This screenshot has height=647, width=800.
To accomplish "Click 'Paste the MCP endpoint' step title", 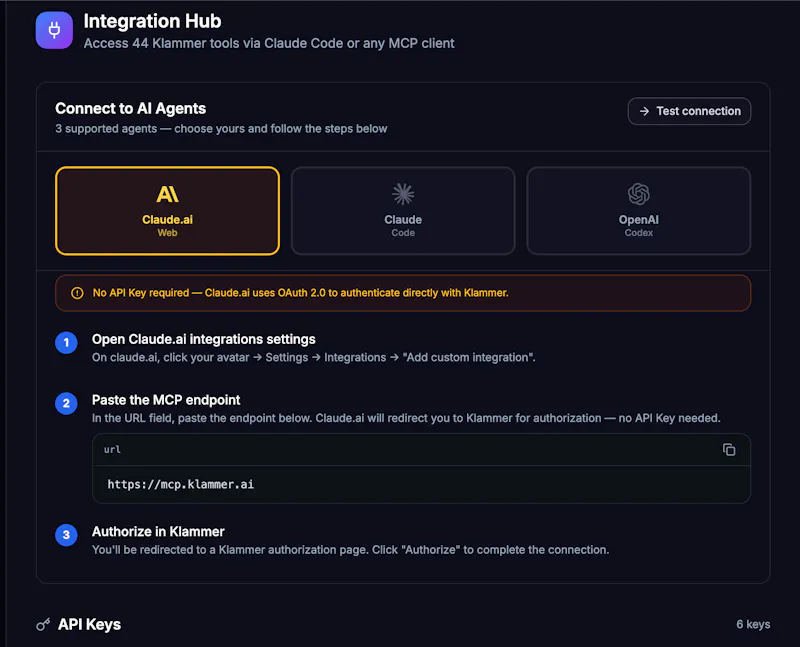I will point(166,400).
